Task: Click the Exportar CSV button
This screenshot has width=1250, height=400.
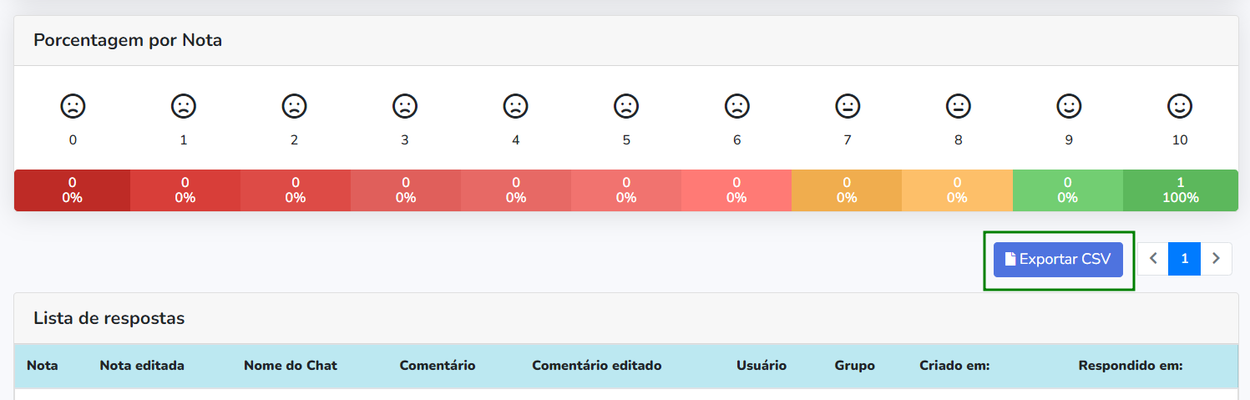Action: [x=1058, y=259]
